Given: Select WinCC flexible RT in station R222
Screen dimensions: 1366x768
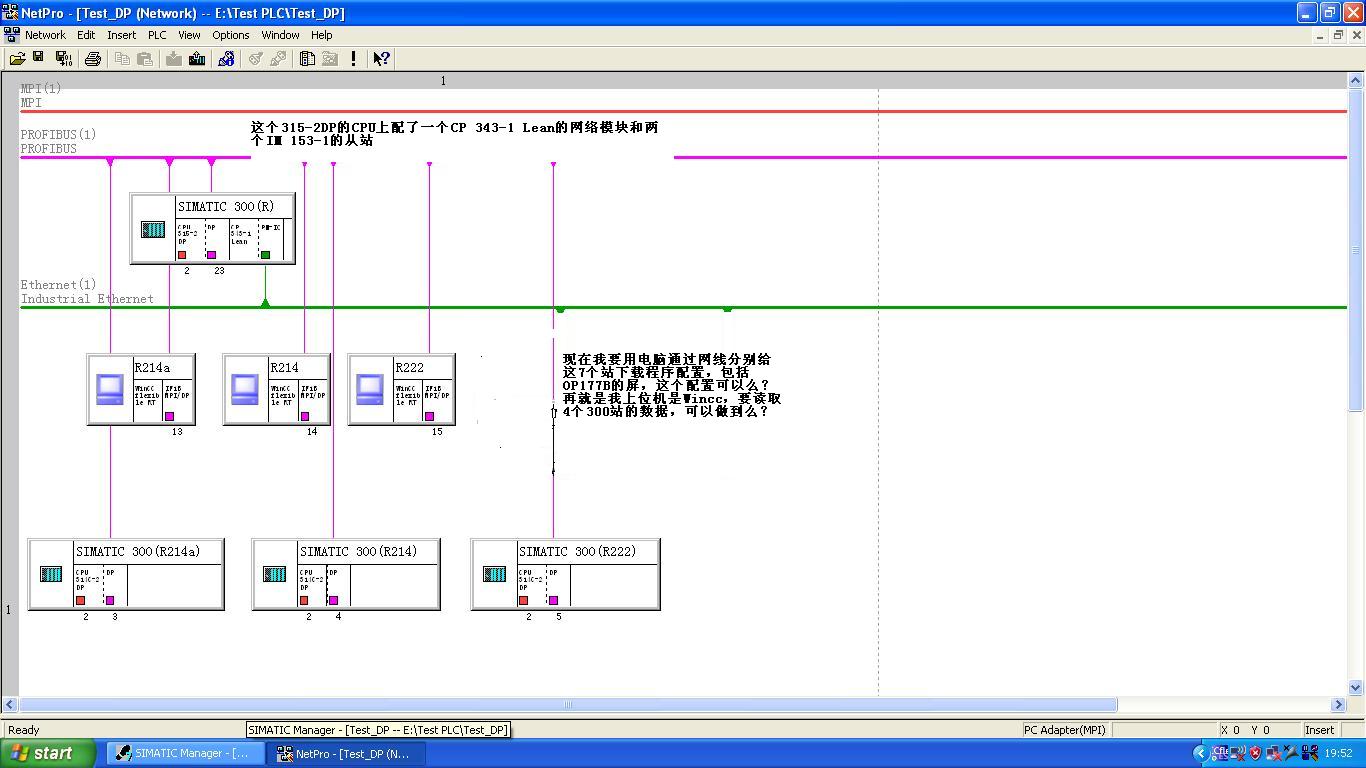Looking at the screenshot, I should click(407, 400).
